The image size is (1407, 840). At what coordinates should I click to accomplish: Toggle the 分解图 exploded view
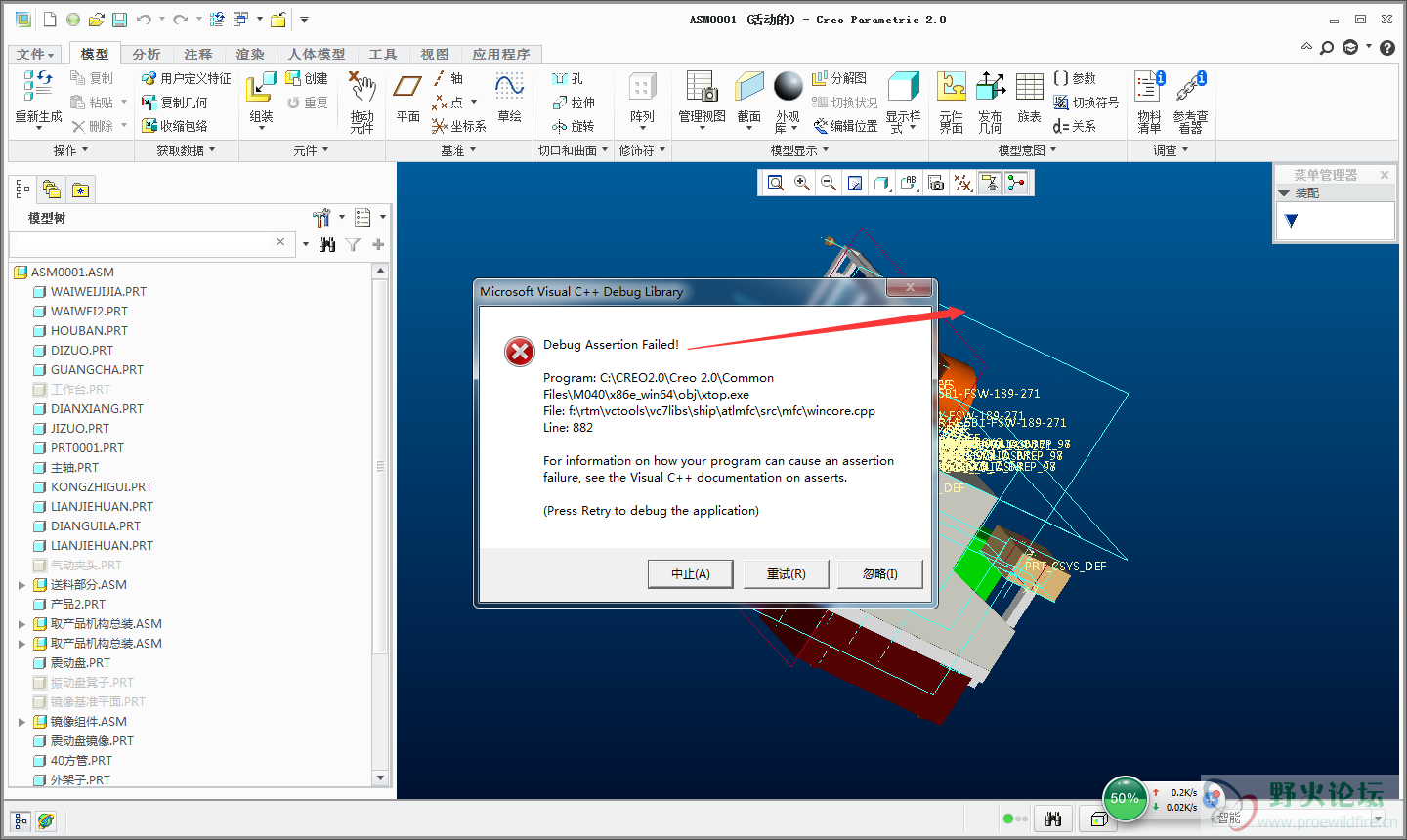[x=839, y=78]
